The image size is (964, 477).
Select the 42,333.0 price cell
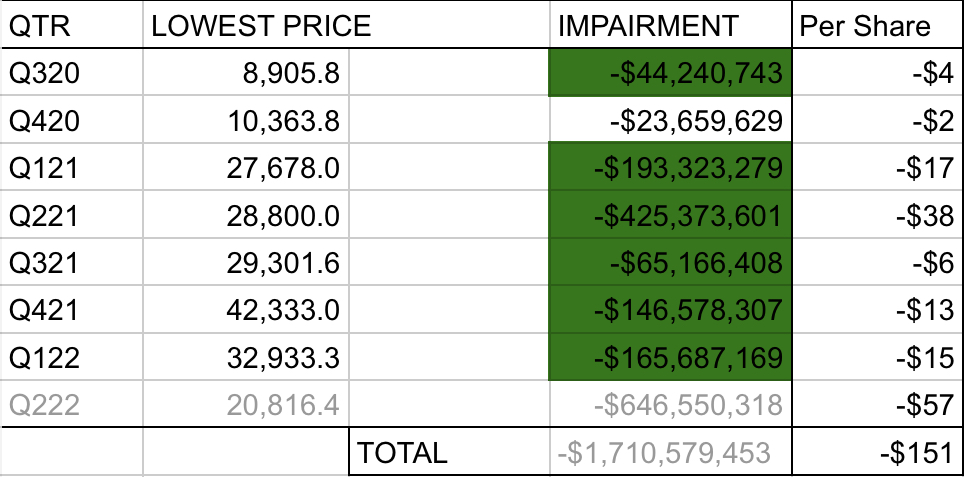click(246, 310)
